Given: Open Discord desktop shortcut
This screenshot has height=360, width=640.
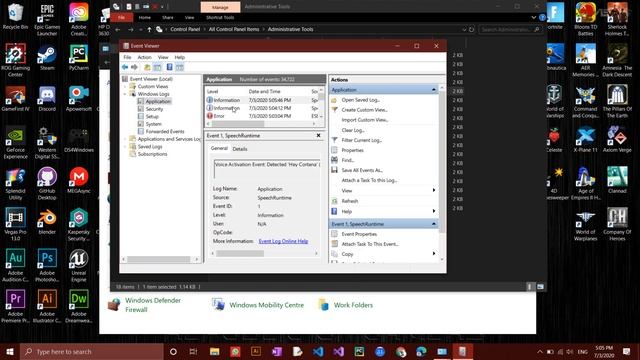Looking at the screenshot, I should [x=47, y=99].
